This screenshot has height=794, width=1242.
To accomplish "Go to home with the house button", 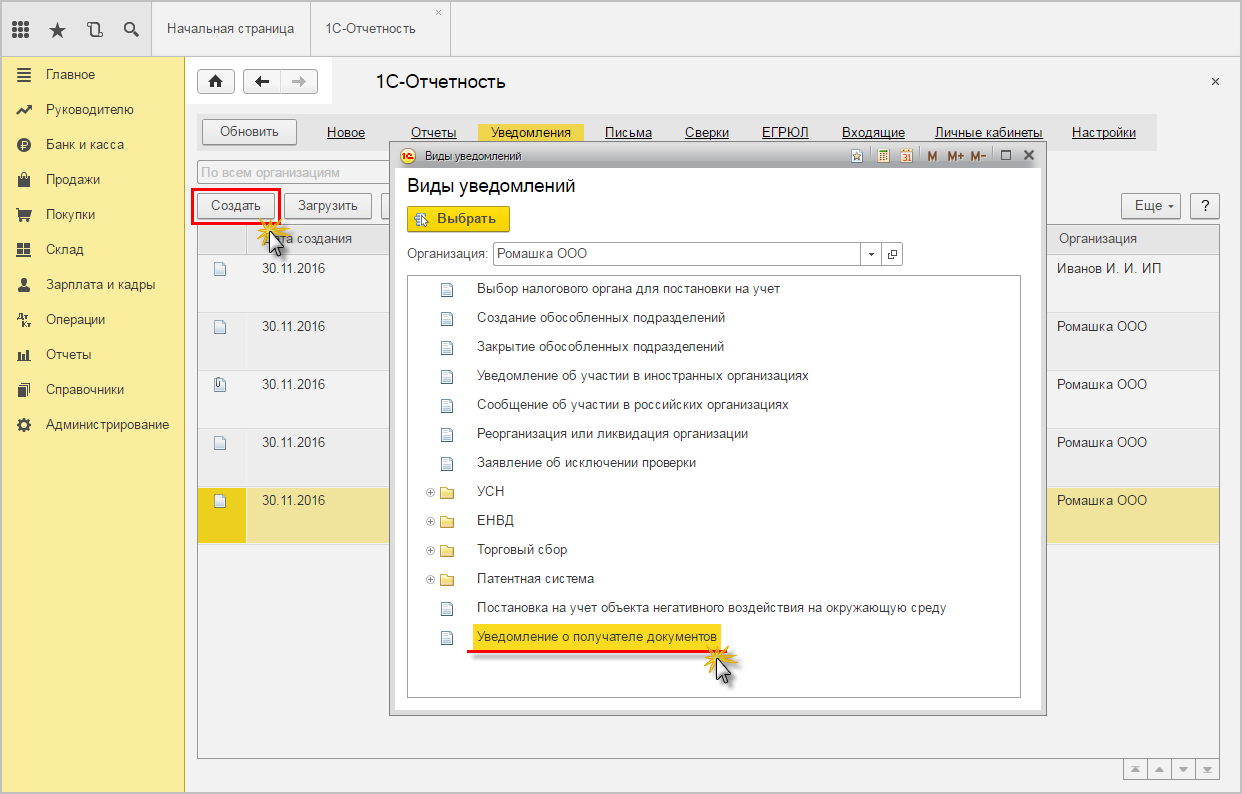I will tap(216, 82).
